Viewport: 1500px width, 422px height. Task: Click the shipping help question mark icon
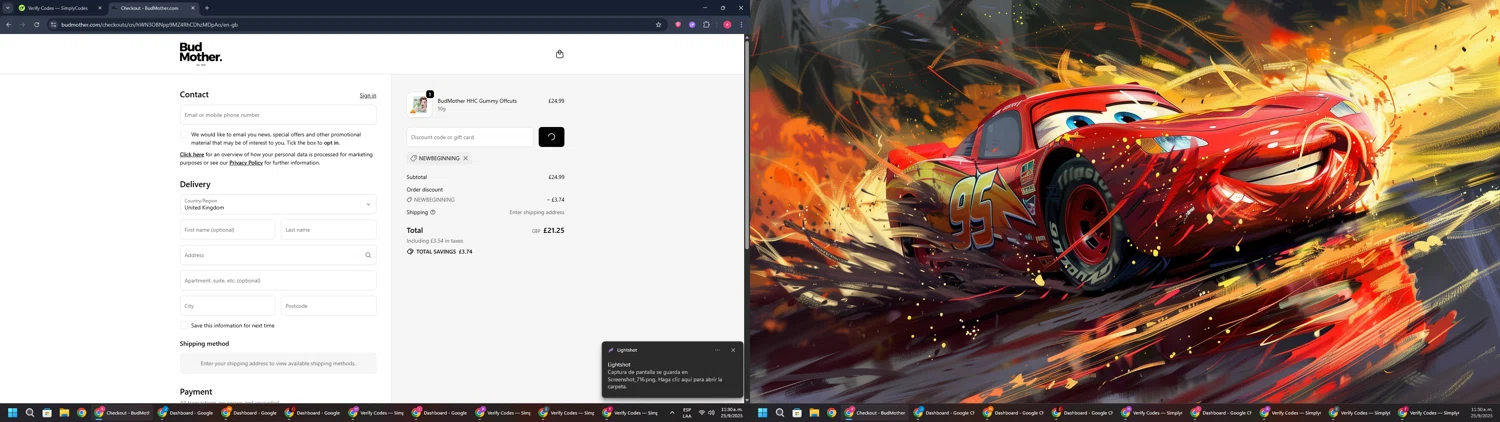[433, 212]
